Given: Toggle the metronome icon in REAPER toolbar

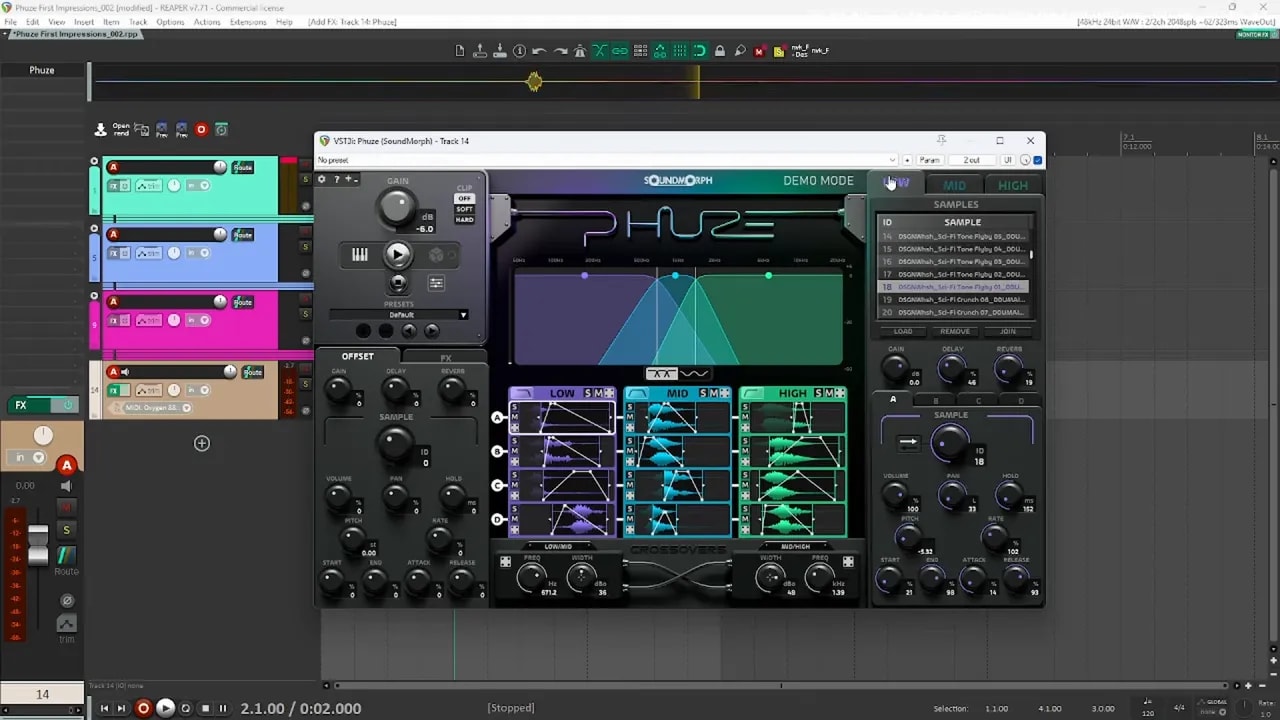Looking at the screenshot, I should (x=579, y=51).
